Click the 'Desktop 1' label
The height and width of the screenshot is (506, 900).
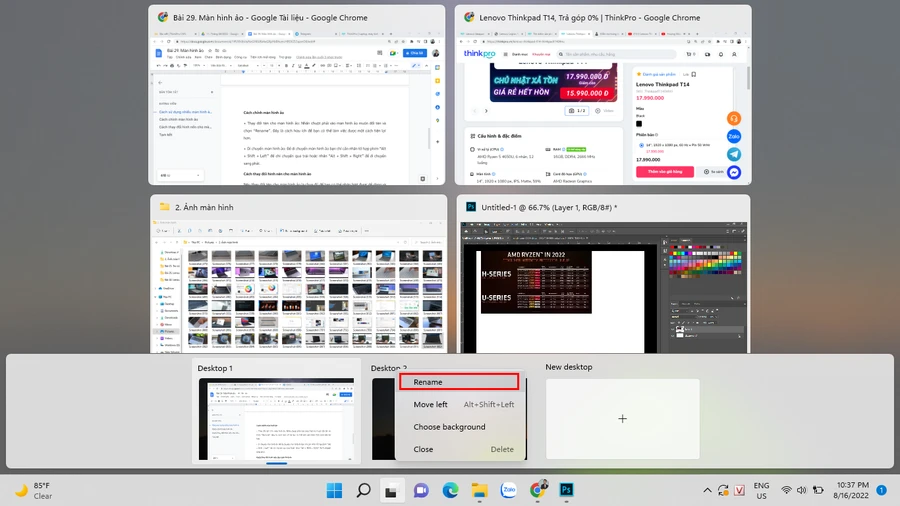tap(215, 368)
